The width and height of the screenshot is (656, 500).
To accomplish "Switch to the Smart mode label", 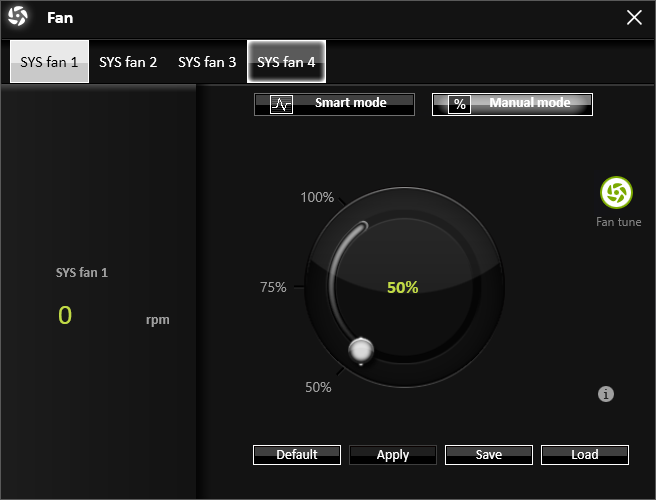I will 350,103.
